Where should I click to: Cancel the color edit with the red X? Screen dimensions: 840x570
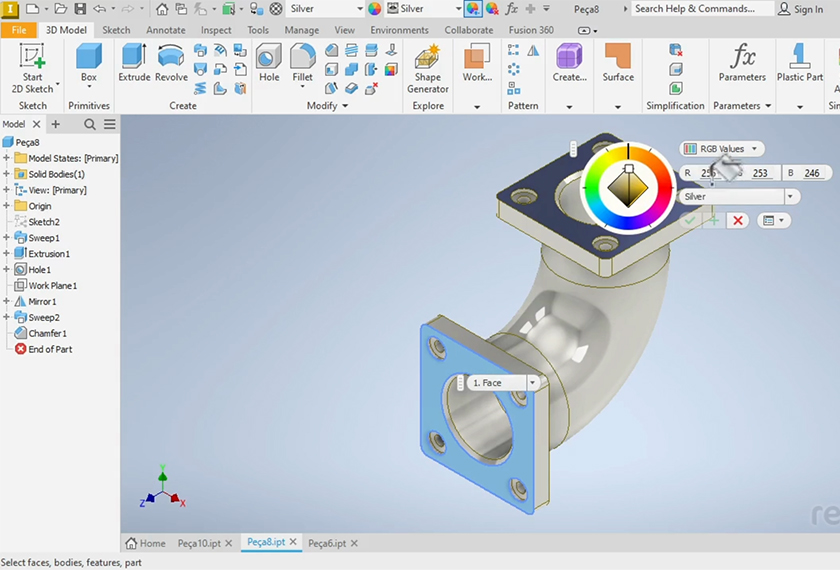tap(738, 220)
